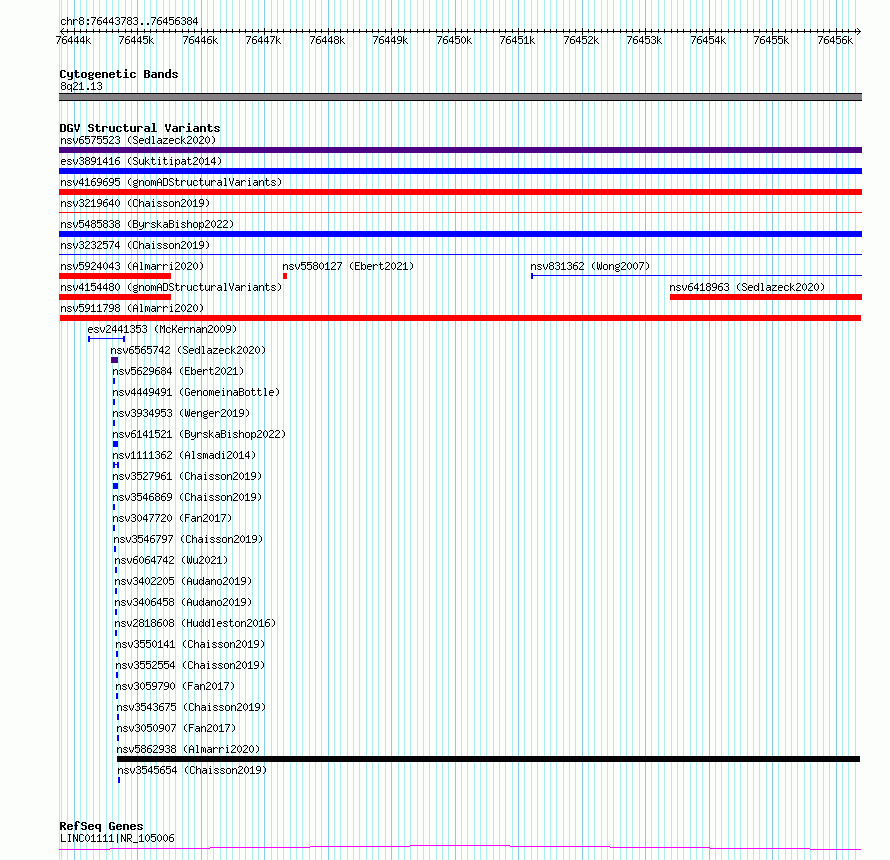
Task: Click the 76456k ruler tick label
Action: click(834, 40)
